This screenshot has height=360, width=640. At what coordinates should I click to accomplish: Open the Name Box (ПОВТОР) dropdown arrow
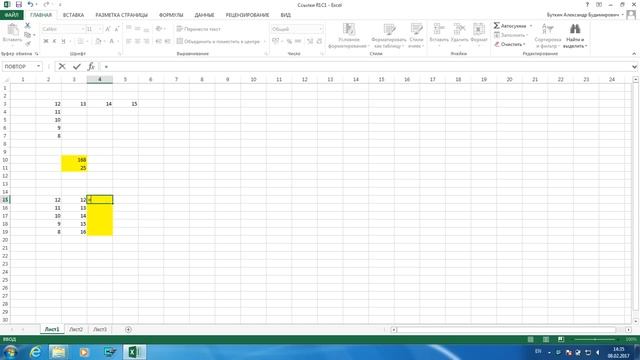click(38, 67)
